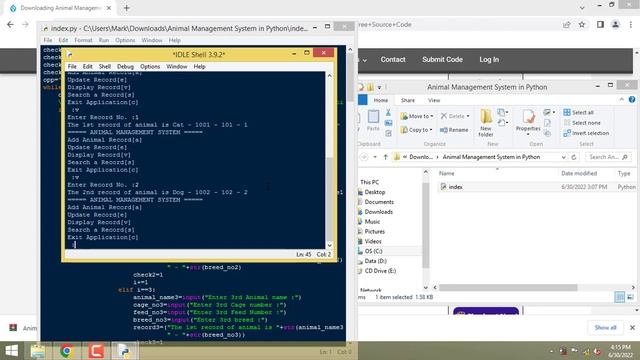Select Downloads in Explorer navigation pane
This screenshot has height=360, width=640.
(378, 212)
